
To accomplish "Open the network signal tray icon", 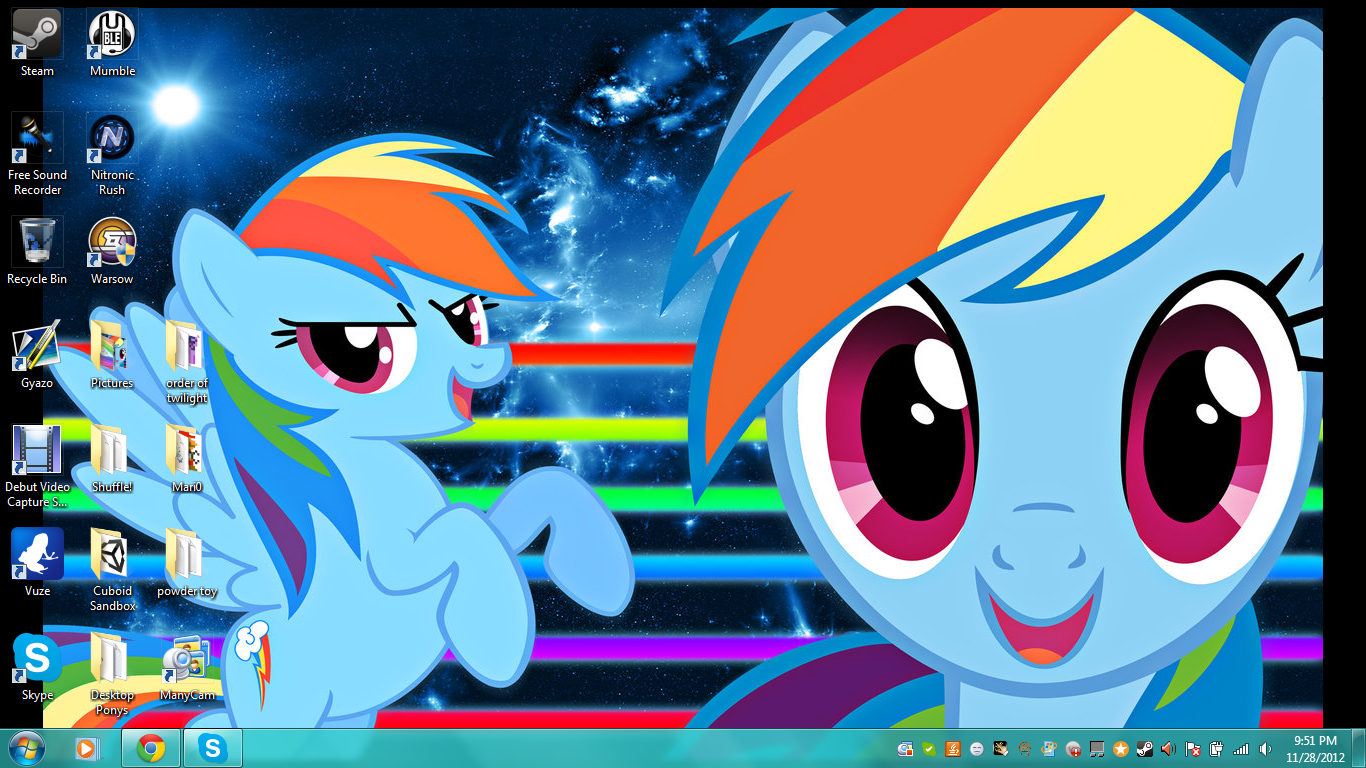I will click(x=1241, y=749).
